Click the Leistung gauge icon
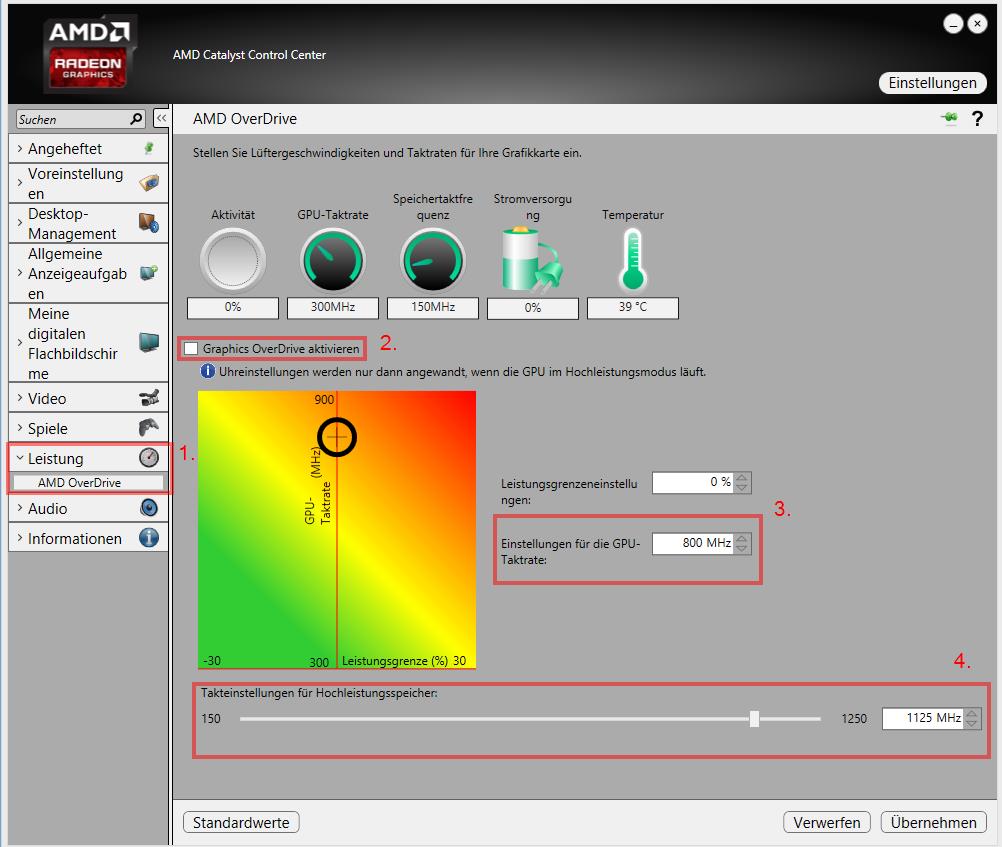This screenshot has height=847, width=1002. pyautogui.click(x=149, y=458)
